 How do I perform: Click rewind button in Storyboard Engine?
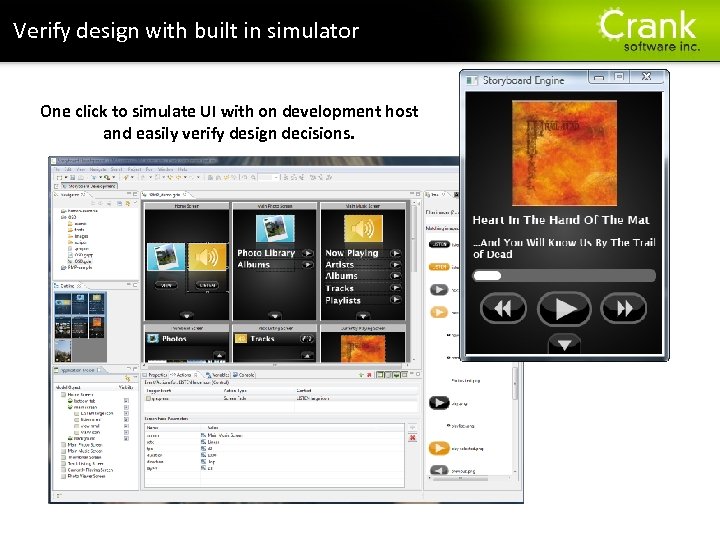click(x=503, y=308)
